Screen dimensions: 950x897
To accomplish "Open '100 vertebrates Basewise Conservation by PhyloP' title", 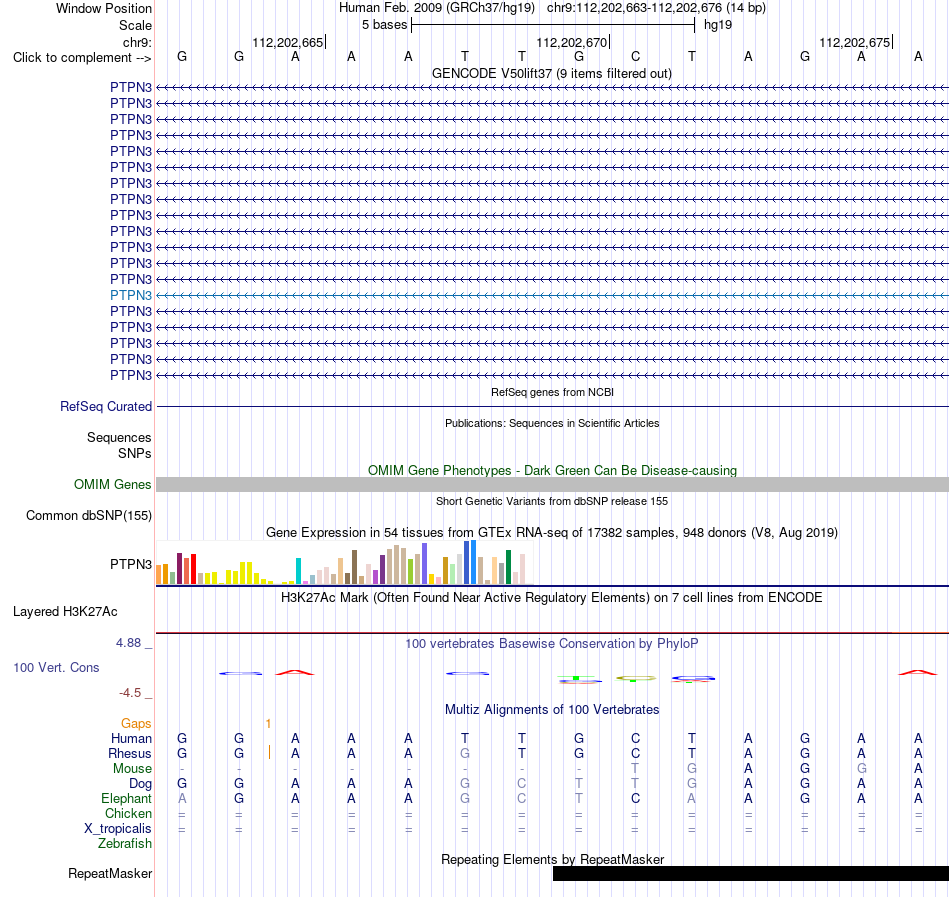I will [552, 644].
